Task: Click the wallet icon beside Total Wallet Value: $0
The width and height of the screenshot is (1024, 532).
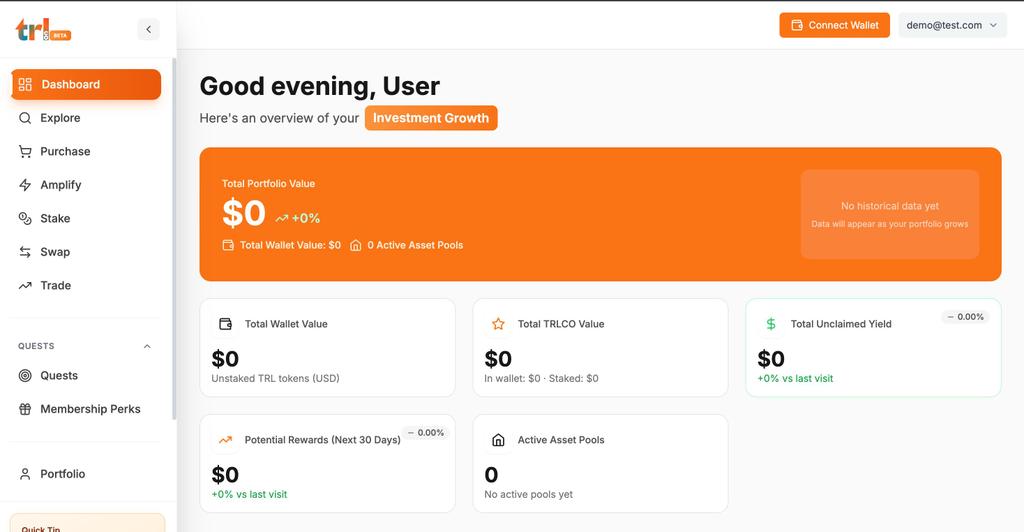Action: pyautogui.click(x=228, y=245)
